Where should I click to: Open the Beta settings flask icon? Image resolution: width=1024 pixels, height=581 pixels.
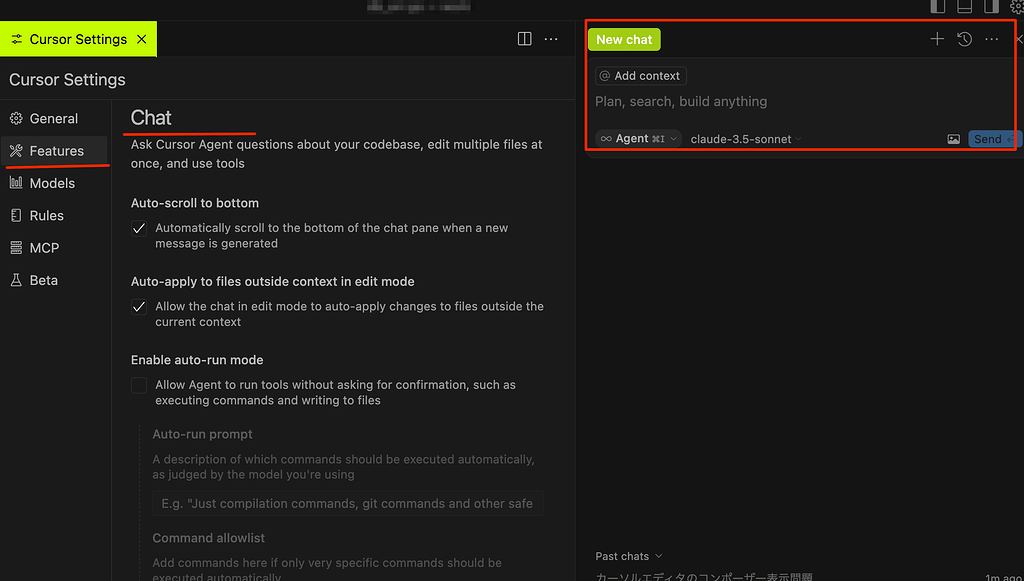tap(14, 280)
